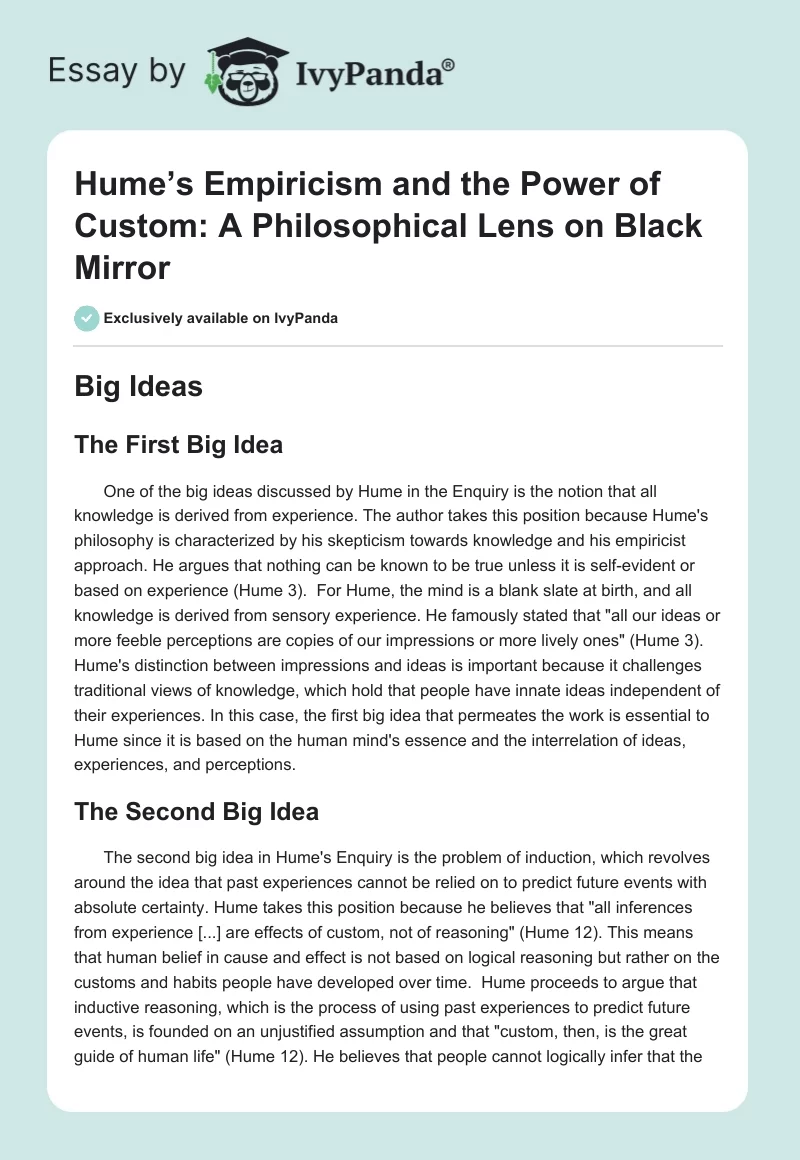Click the essay title about Hume's Empiricism

(388, 226)
